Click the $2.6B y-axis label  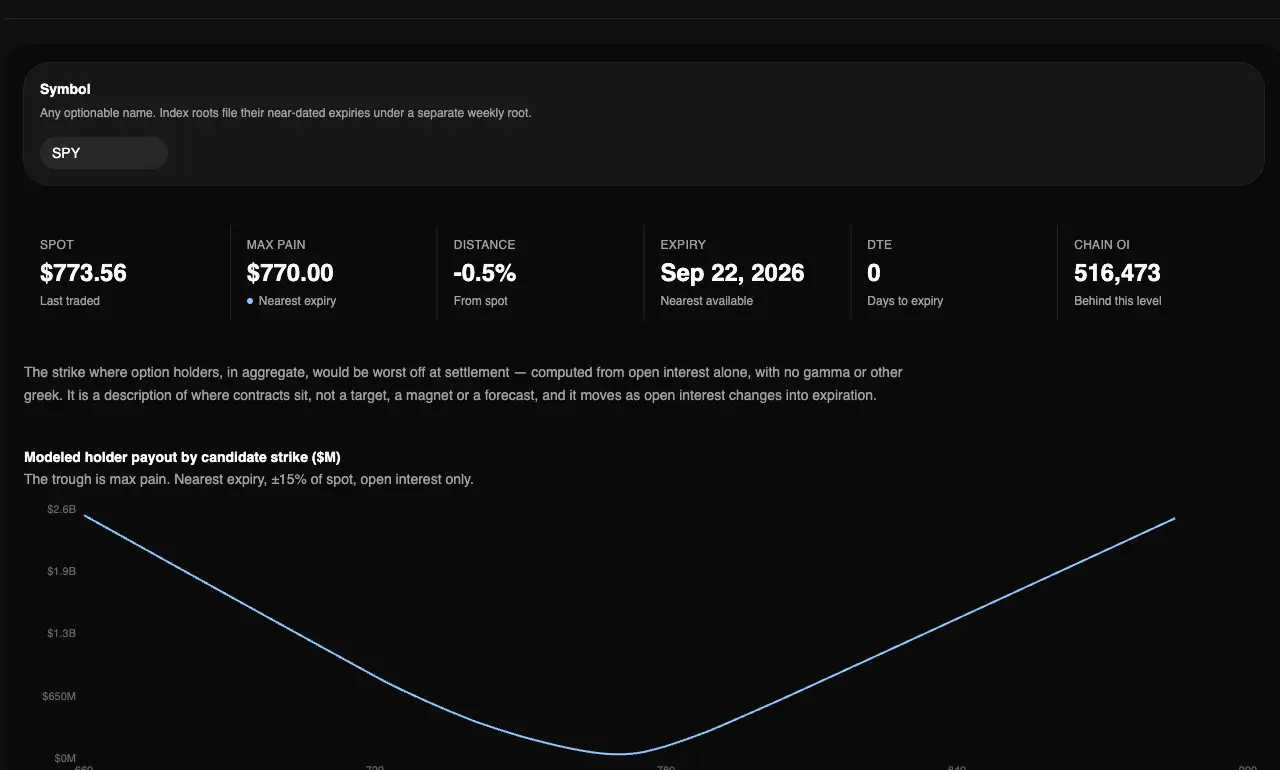point(62,509)
